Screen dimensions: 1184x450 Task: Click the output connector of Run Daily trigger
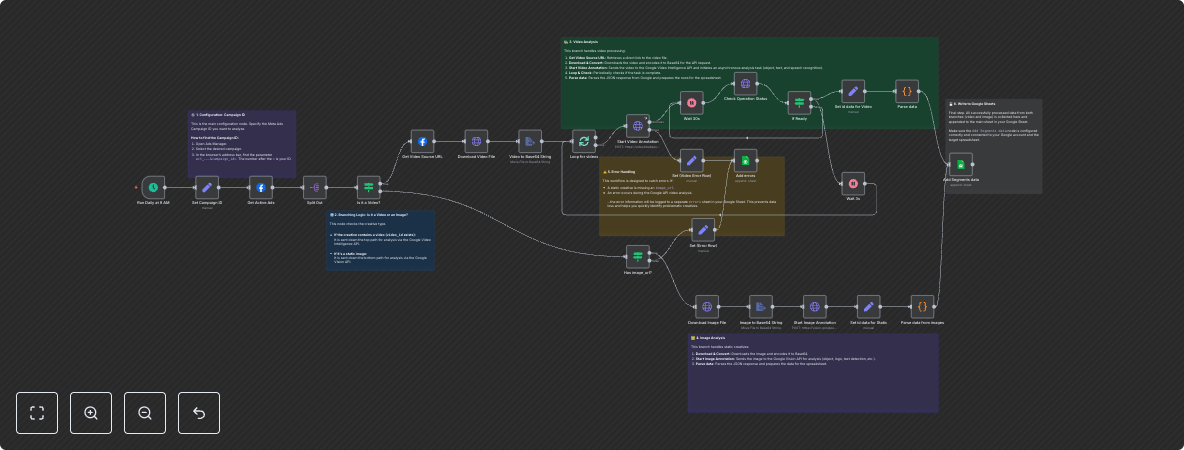pyautogui.click(x=167, y=187)
